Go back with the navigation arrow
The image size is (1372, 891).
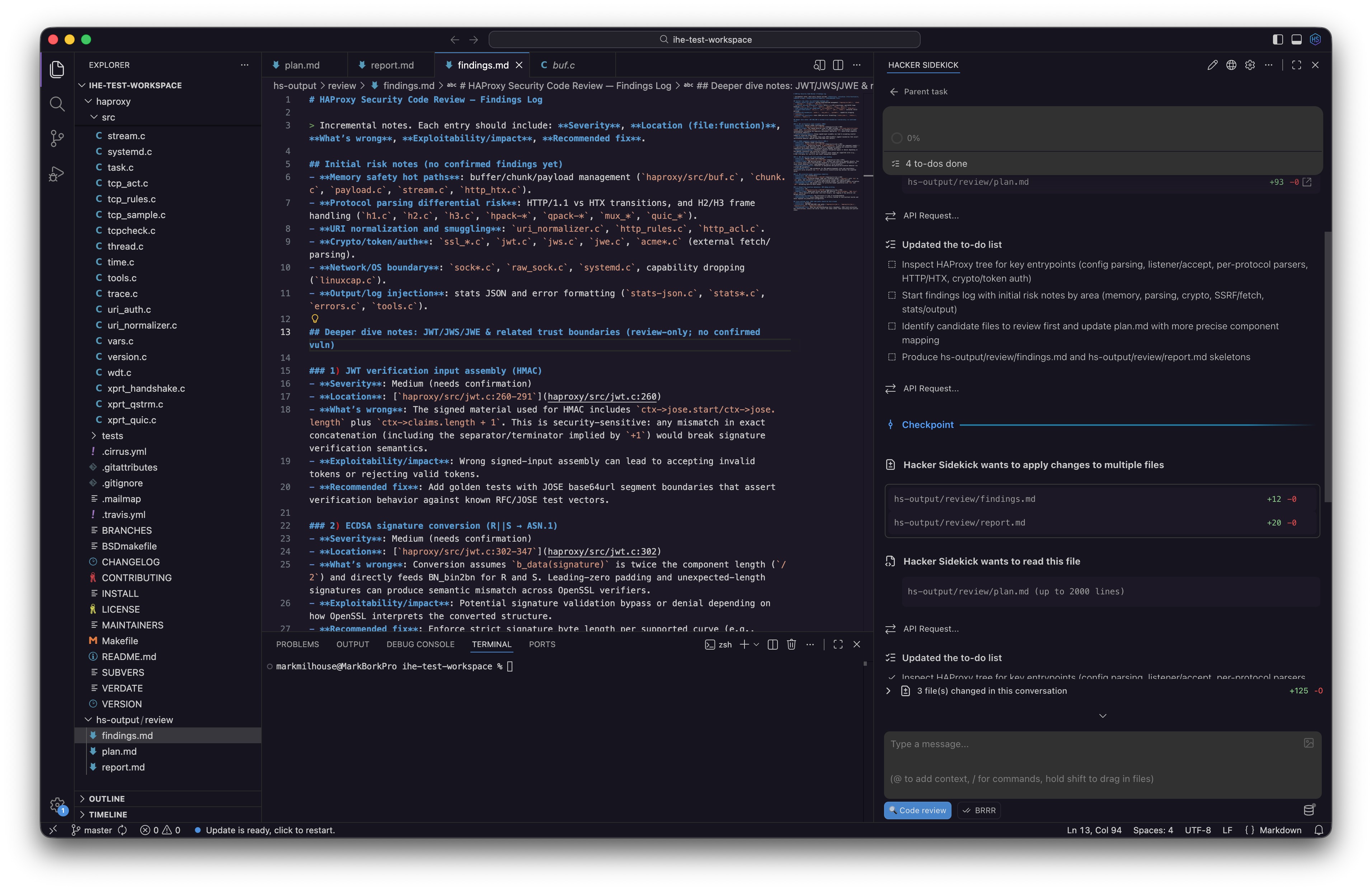coord(455,40)
